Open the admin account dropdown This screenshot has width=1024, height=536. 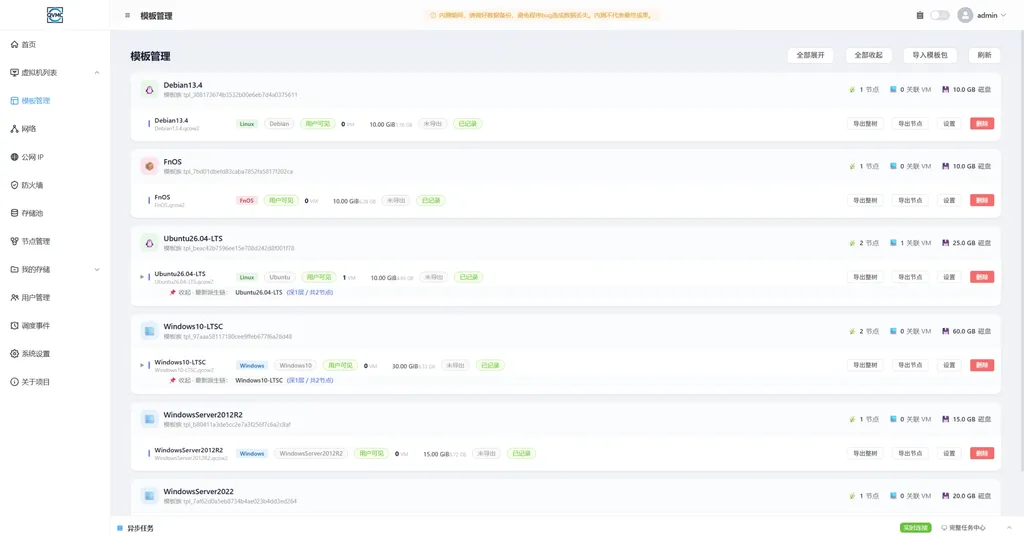tap(991, 15)
